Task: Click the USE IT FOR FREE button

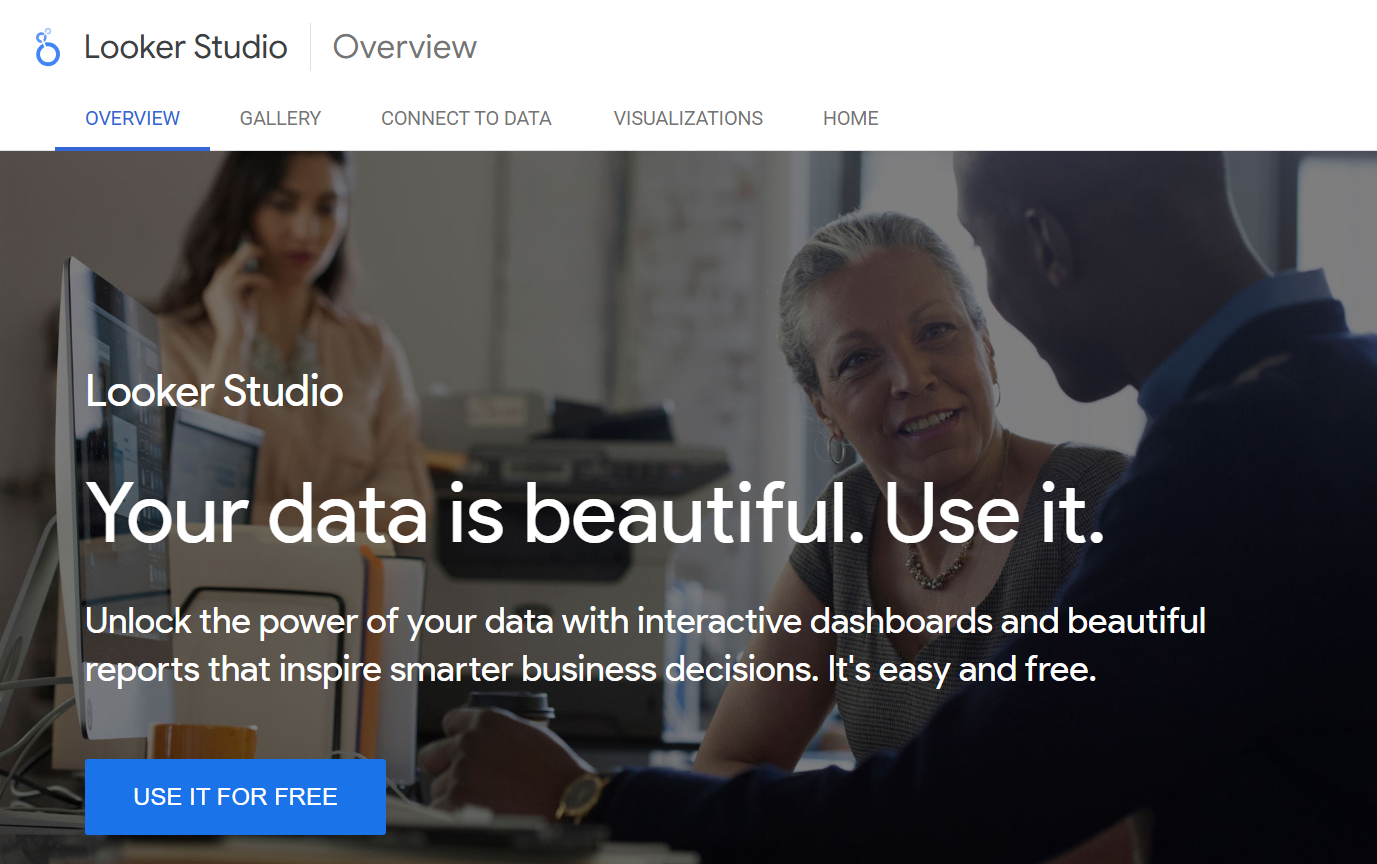Action: [x=235, y=797]
